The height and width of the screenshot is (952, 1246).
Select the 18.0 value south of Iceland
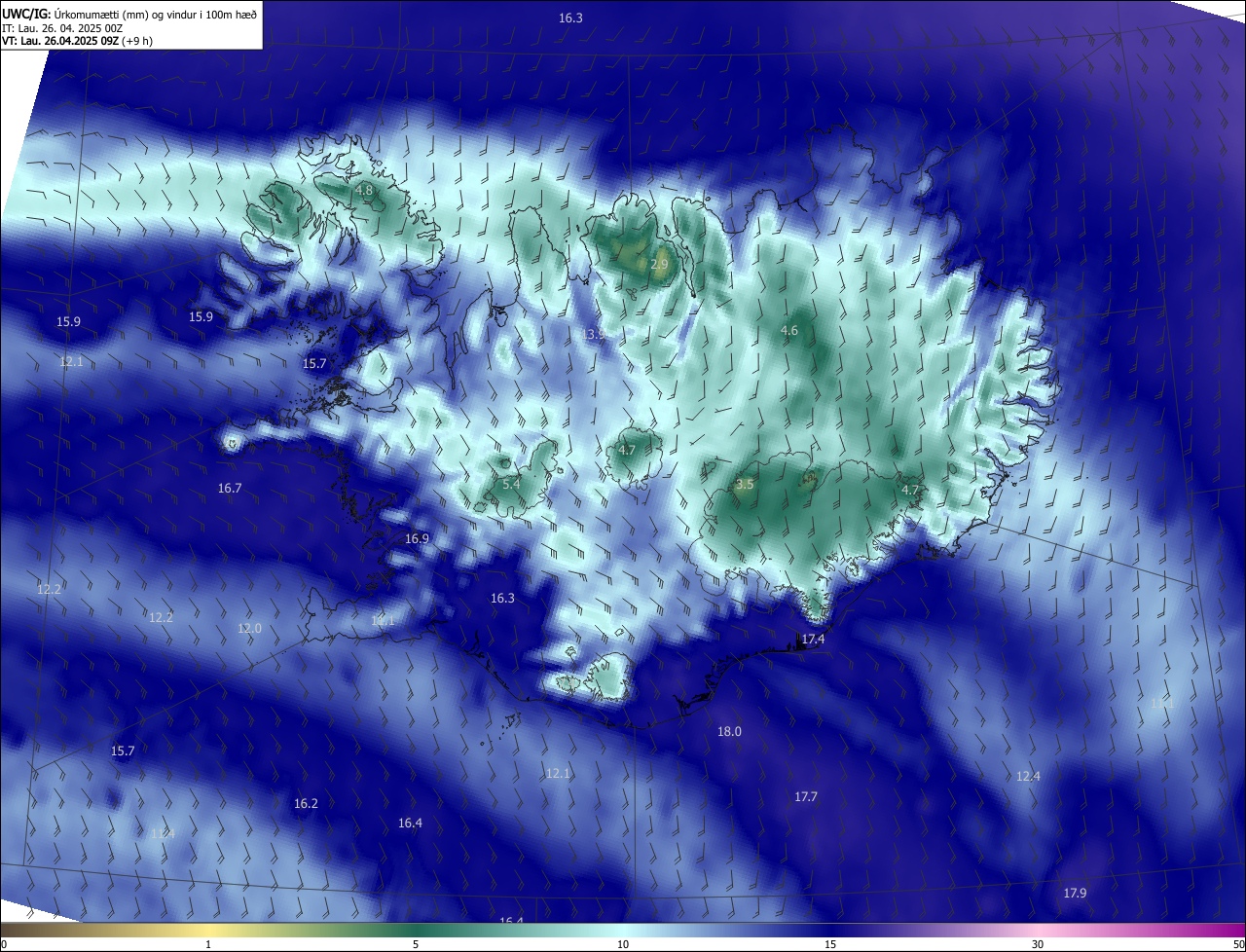[729, 732]
